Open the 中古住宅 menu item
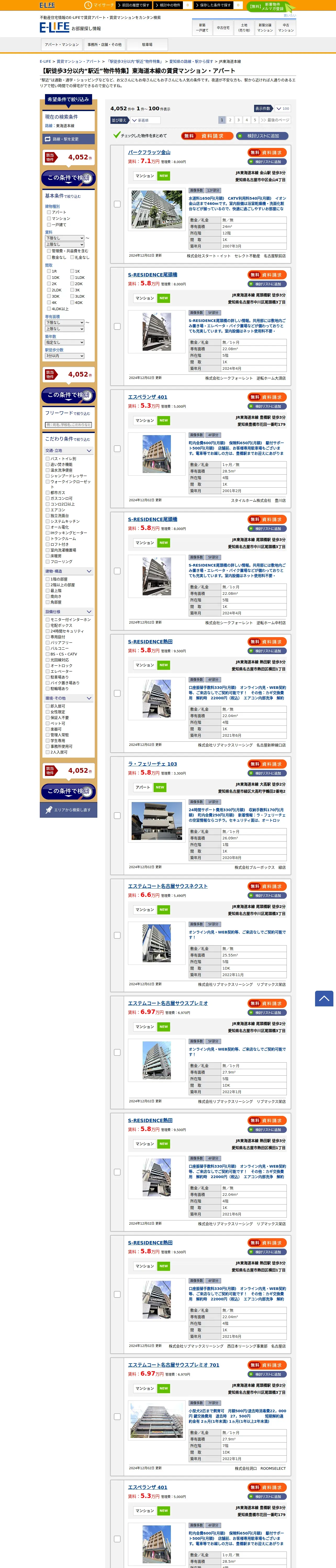336x1568 pixels. (x=223, y=27)
